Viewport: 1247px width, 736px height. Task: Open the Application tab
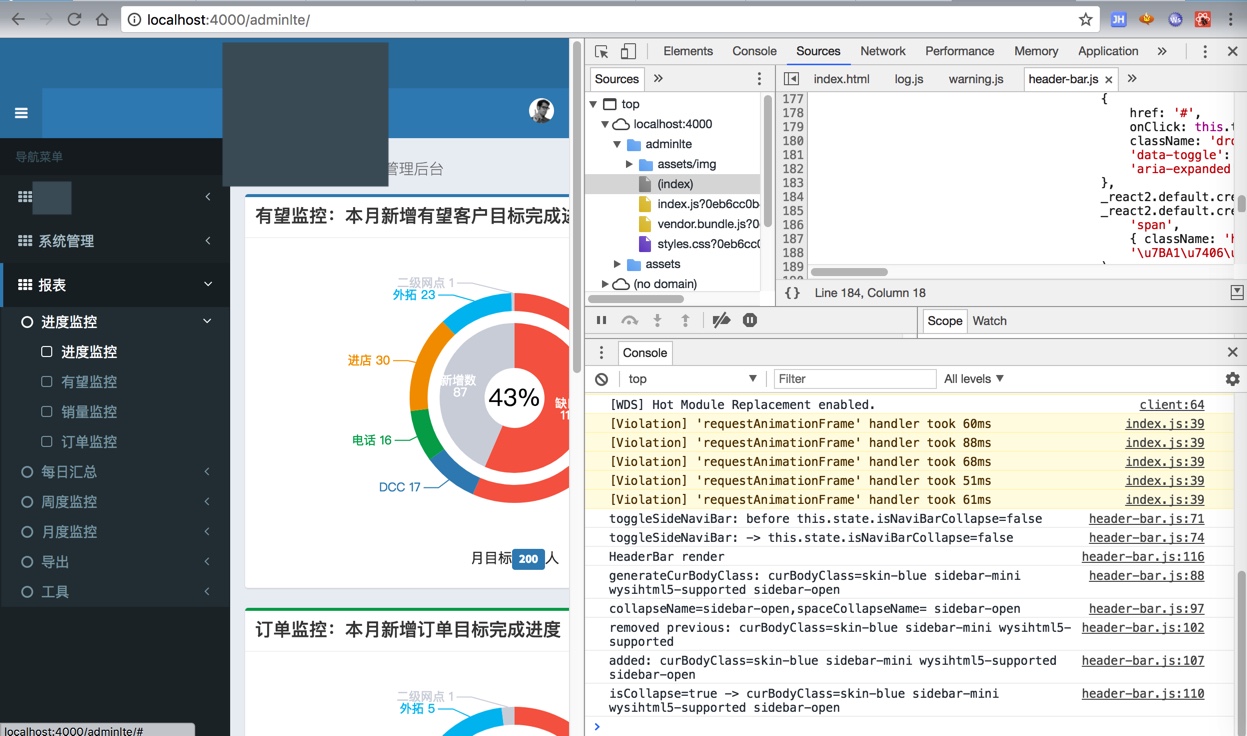[1108, 51]
